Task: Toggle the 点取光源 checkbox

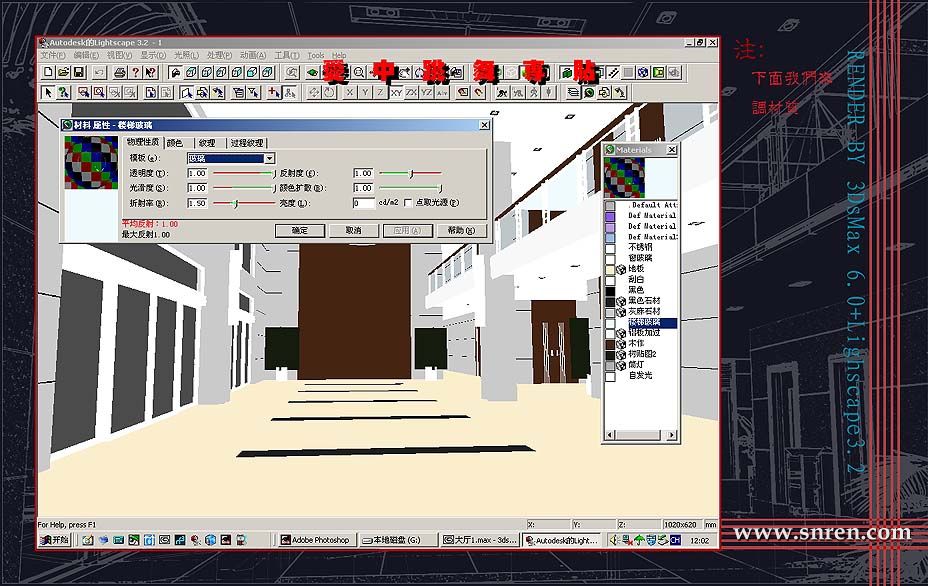Action: [x=408, y=203]
